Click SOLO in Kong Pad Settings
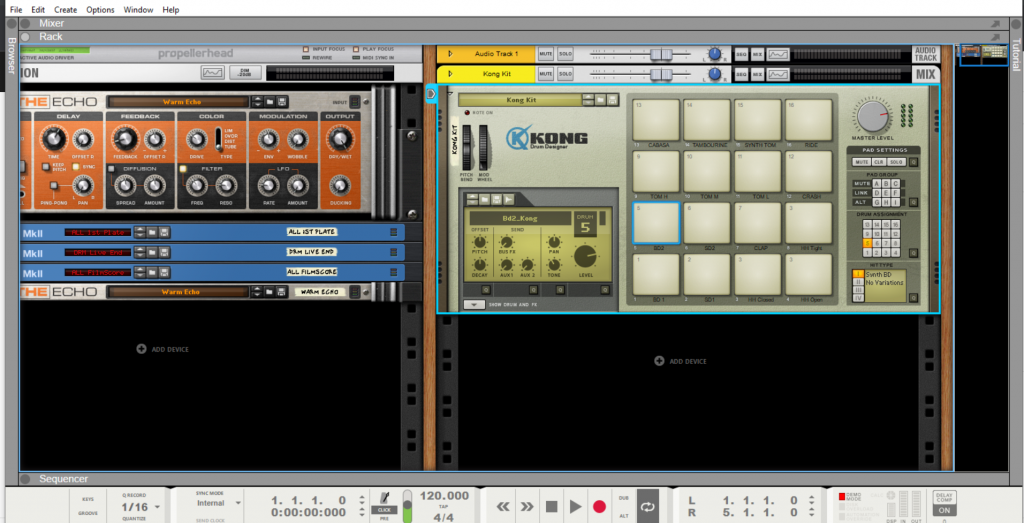This screenshot has width=1024, height=523. [896, 162]
